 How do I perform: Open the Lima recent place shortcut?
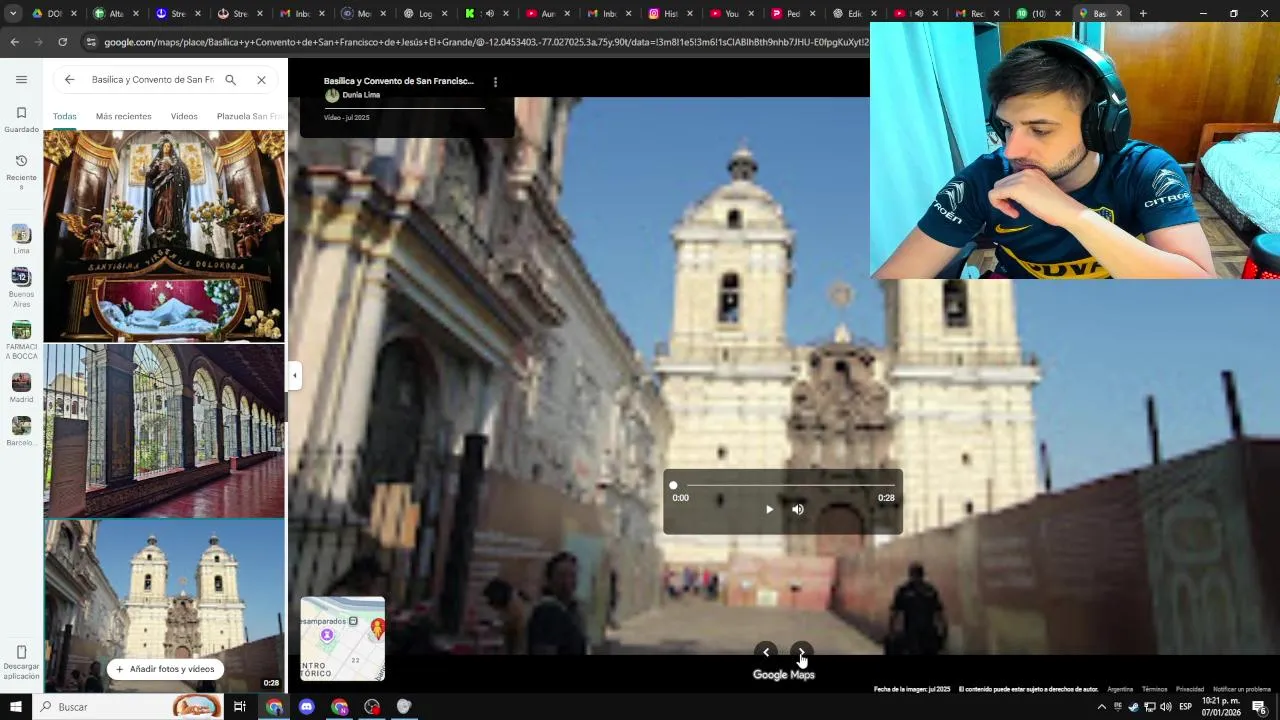click(x=21, y=240)
